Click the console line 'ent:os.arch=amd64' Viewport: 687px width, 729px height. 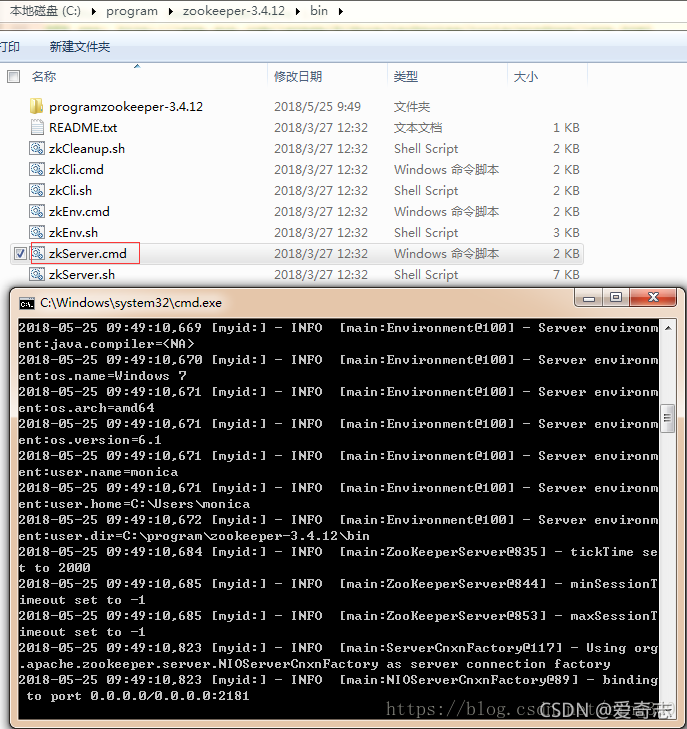[86, 408]
